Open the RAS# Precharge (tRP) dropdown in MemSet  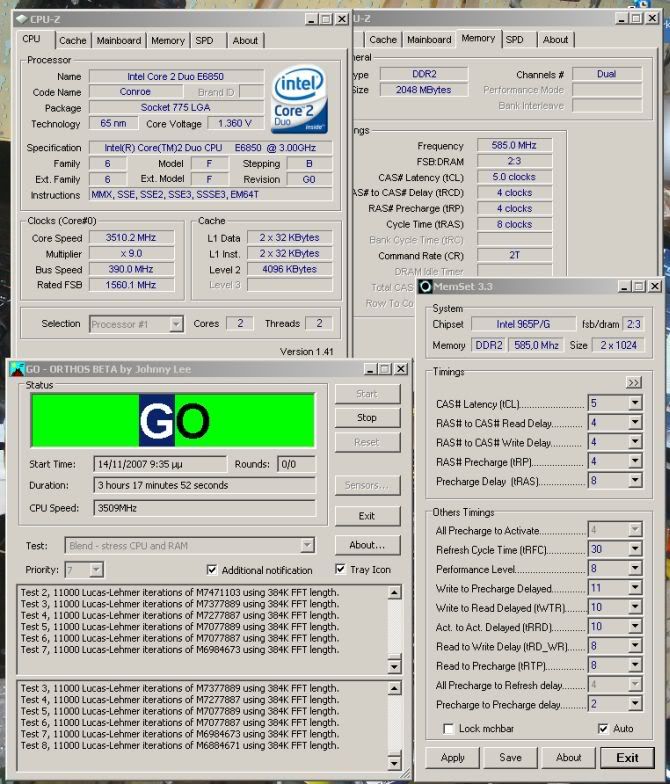point(634,461)
